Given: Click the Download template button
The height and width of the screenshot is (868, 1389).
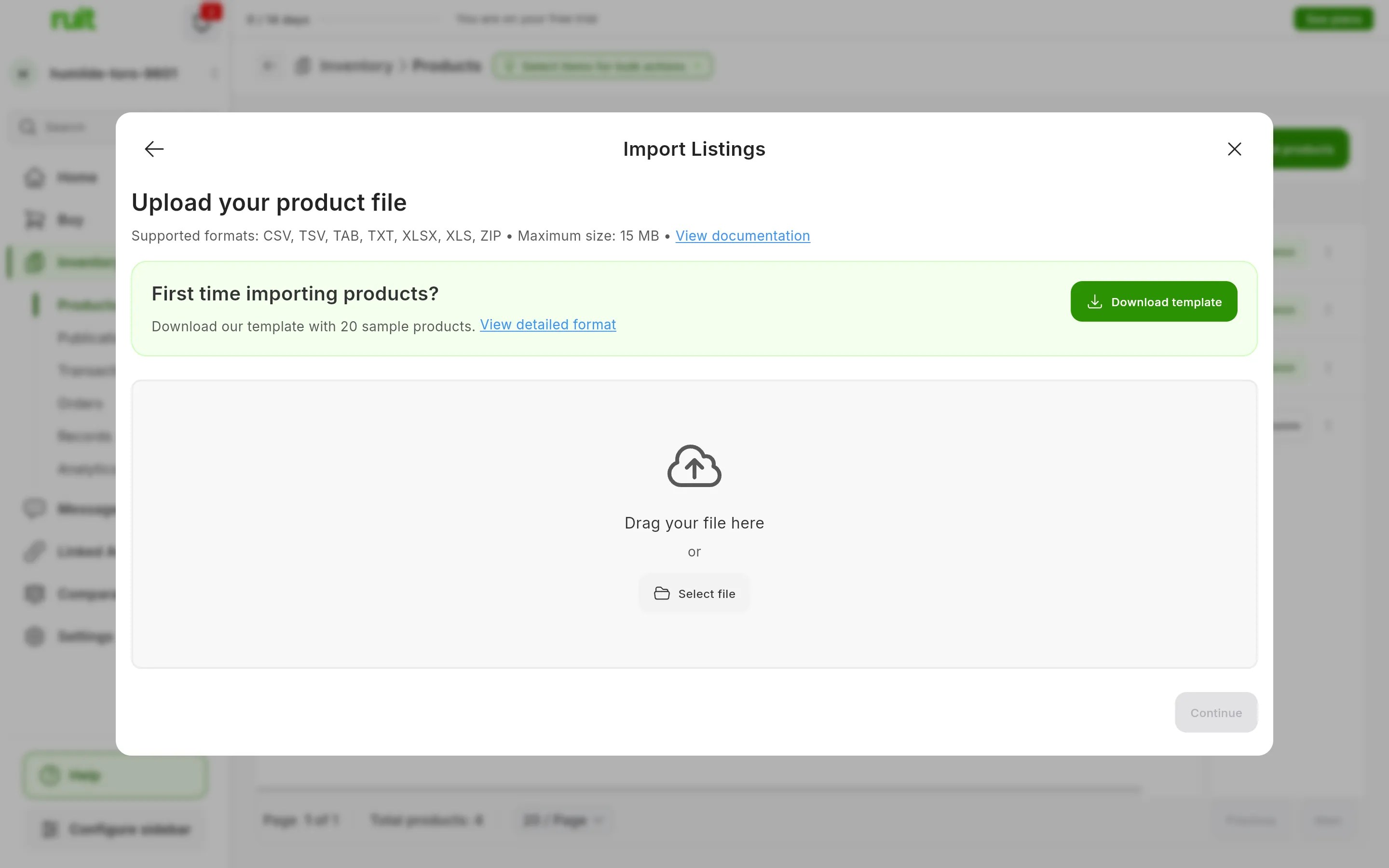Looking at the screenshot, I should [1154, 301].
